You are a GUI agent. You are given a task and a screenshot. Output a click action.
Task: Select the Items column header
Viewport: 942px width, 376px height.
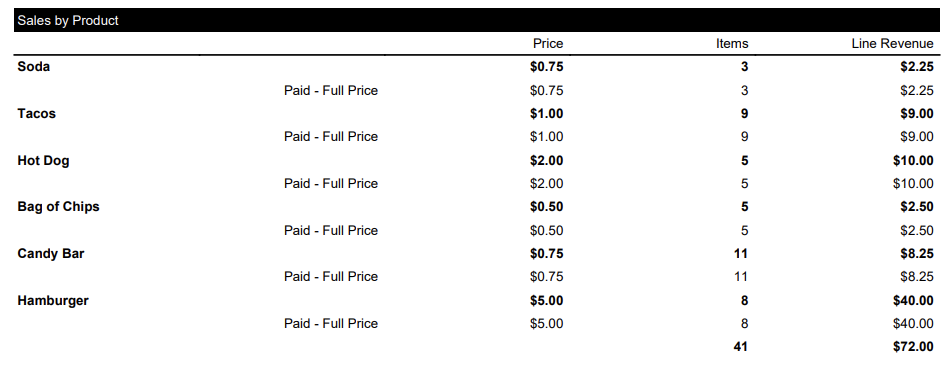pyautogui.click(x=732, y=44)
